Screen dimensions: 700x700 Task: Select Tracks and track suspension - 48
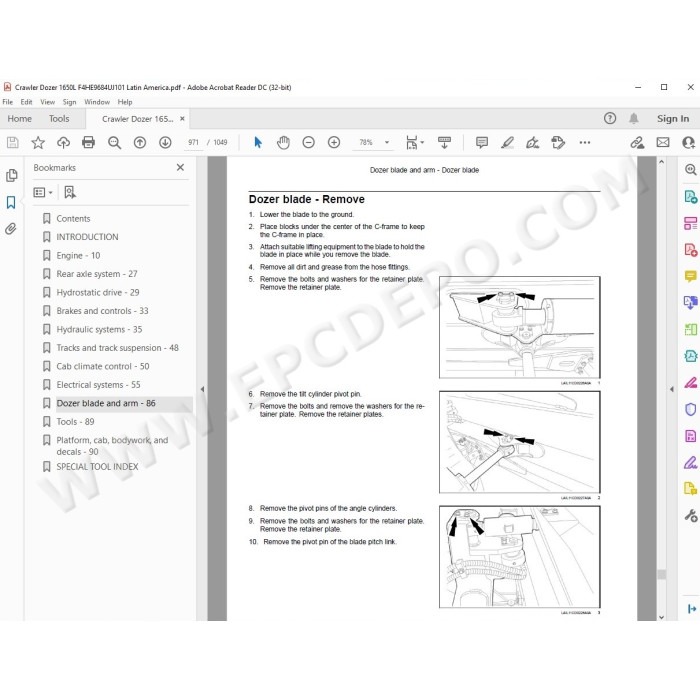click(117, 348)
